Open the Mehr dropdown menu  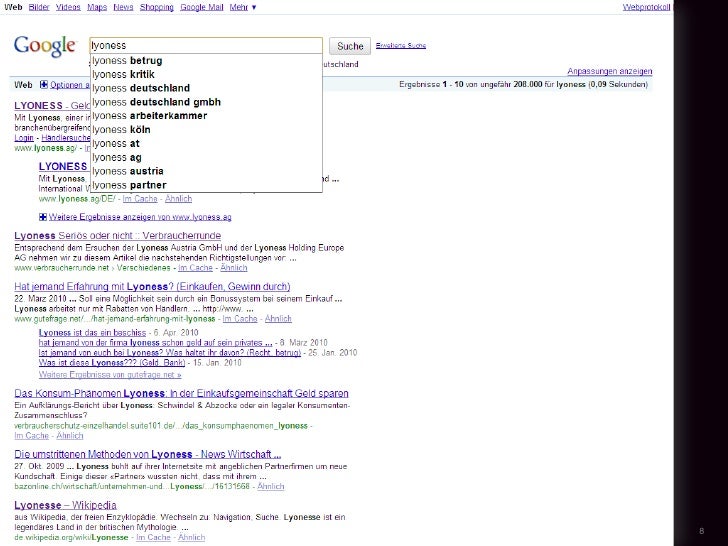pyautogui.click(x=243, y=7)
